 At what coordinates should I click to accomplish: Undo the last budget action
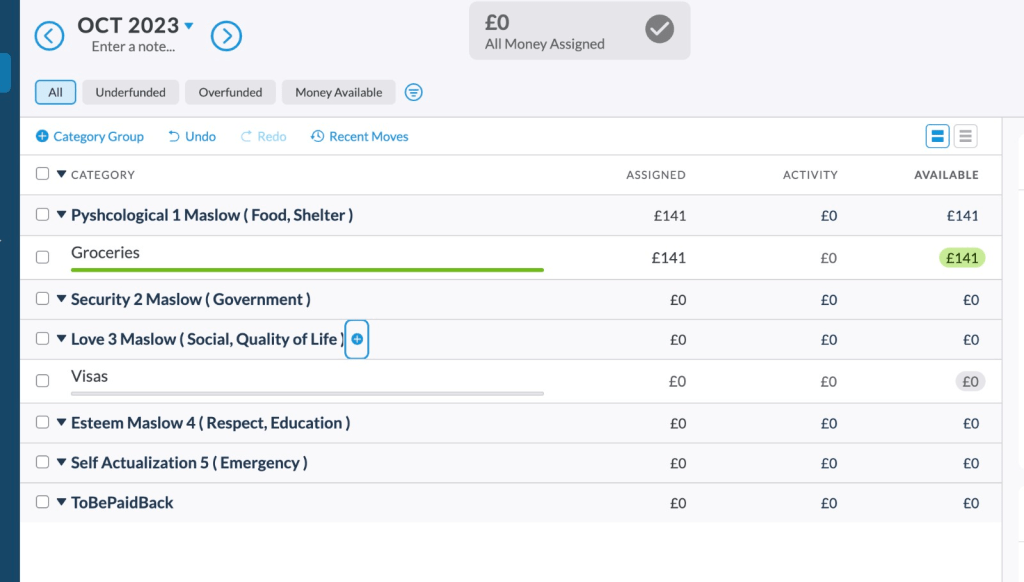(x=192, y=137)
